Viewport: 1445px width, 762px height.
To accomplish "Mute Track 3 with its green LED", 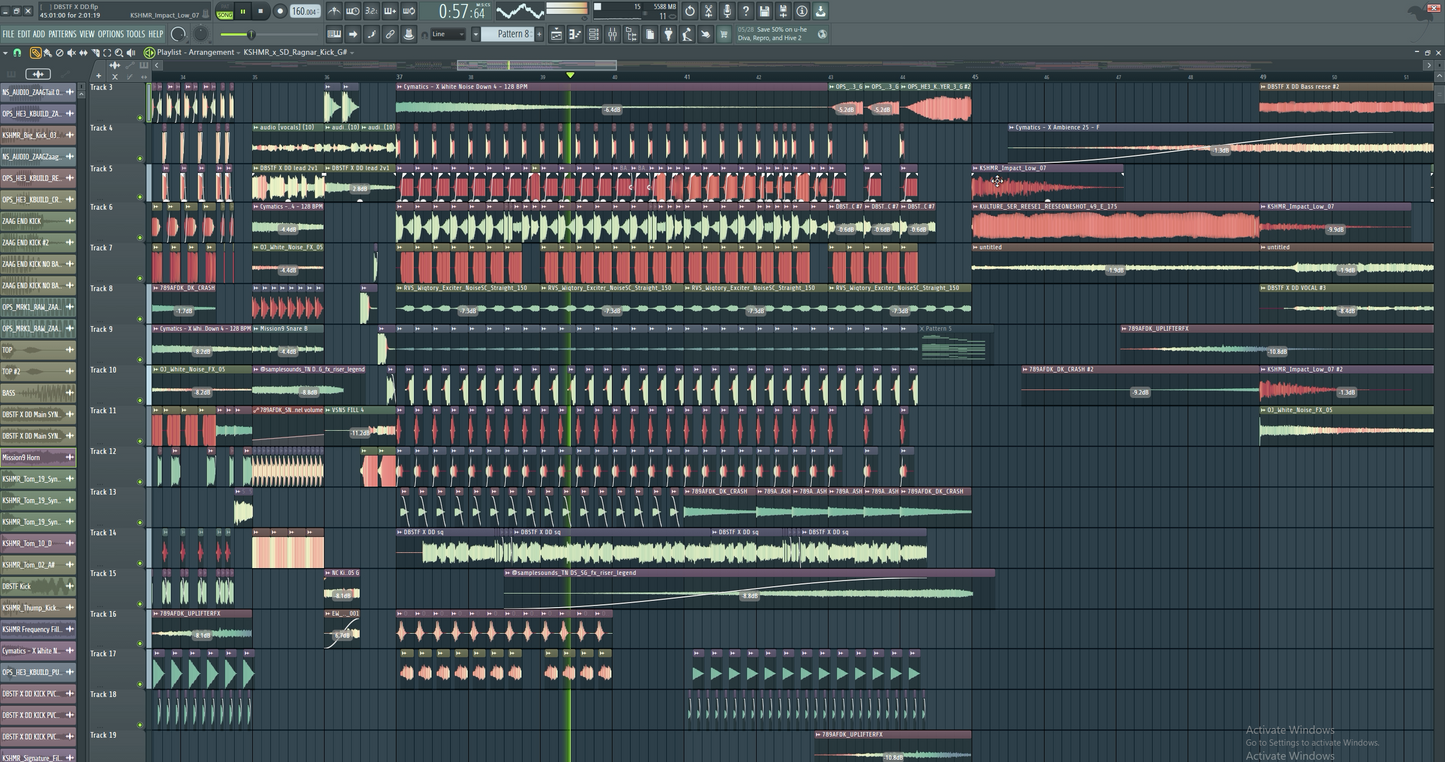I will (140, 116).
